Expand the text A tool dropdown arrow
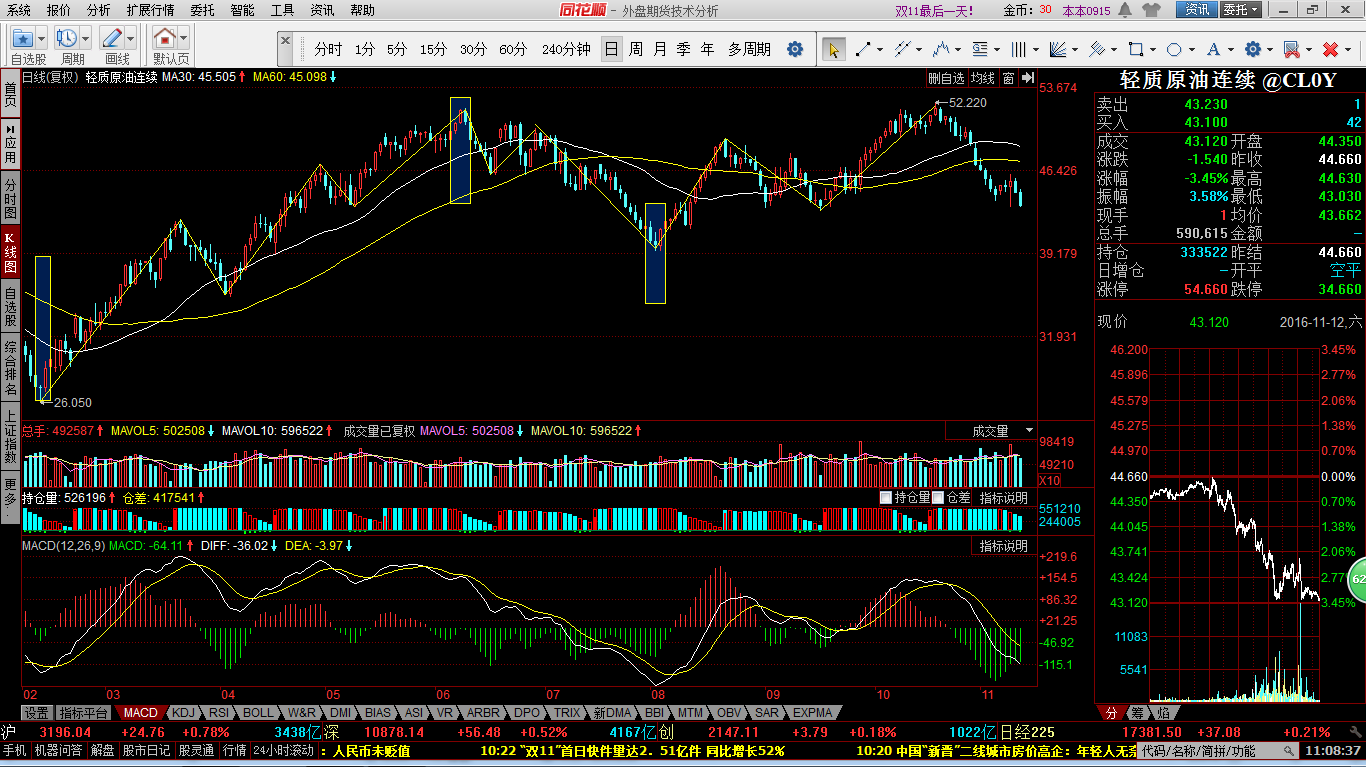This screenshot has height=767, width=1366. coord(1229,49)
